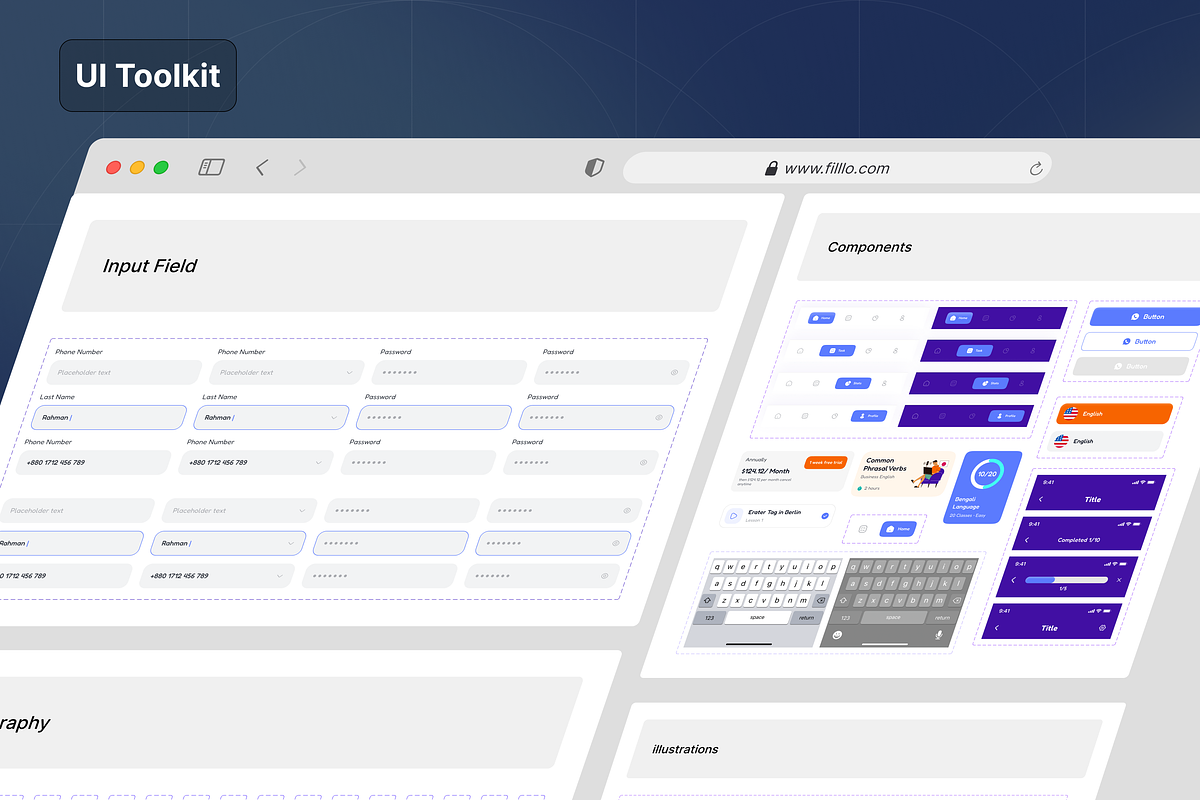
Task: Select the active Profile tab on the light tab bar
Action: pyautogui.click(x=868, y=415)
